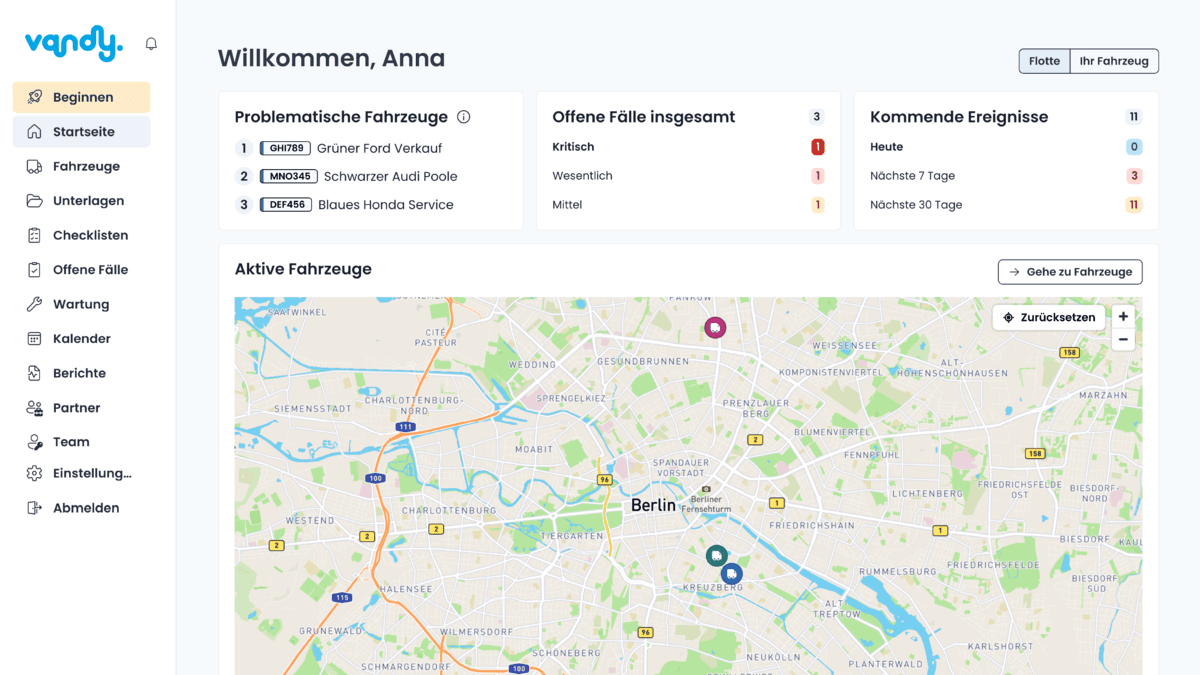This screenshot has width=1200, height=675.
Task: Open Checklisten in the sidebar
Action: (x=90, y=235)
